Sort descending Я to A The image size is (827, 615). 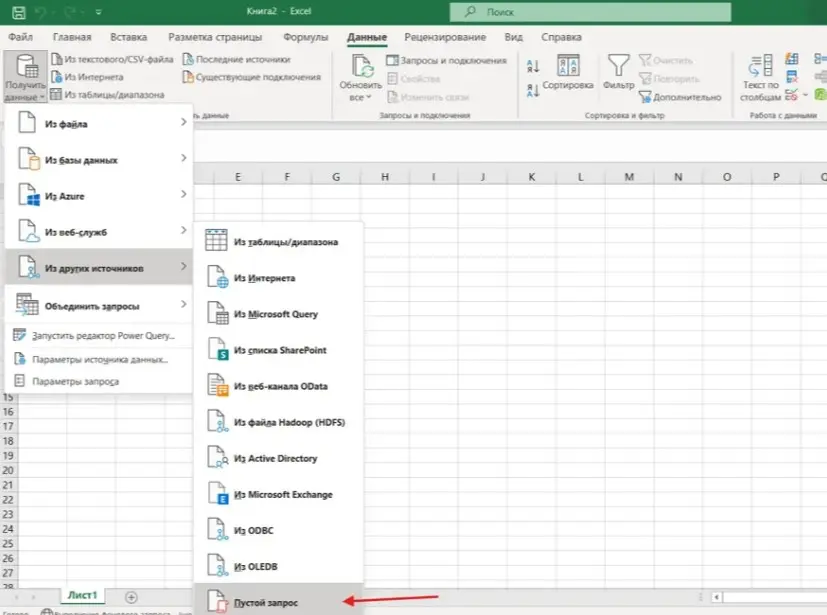pos(533,91)
